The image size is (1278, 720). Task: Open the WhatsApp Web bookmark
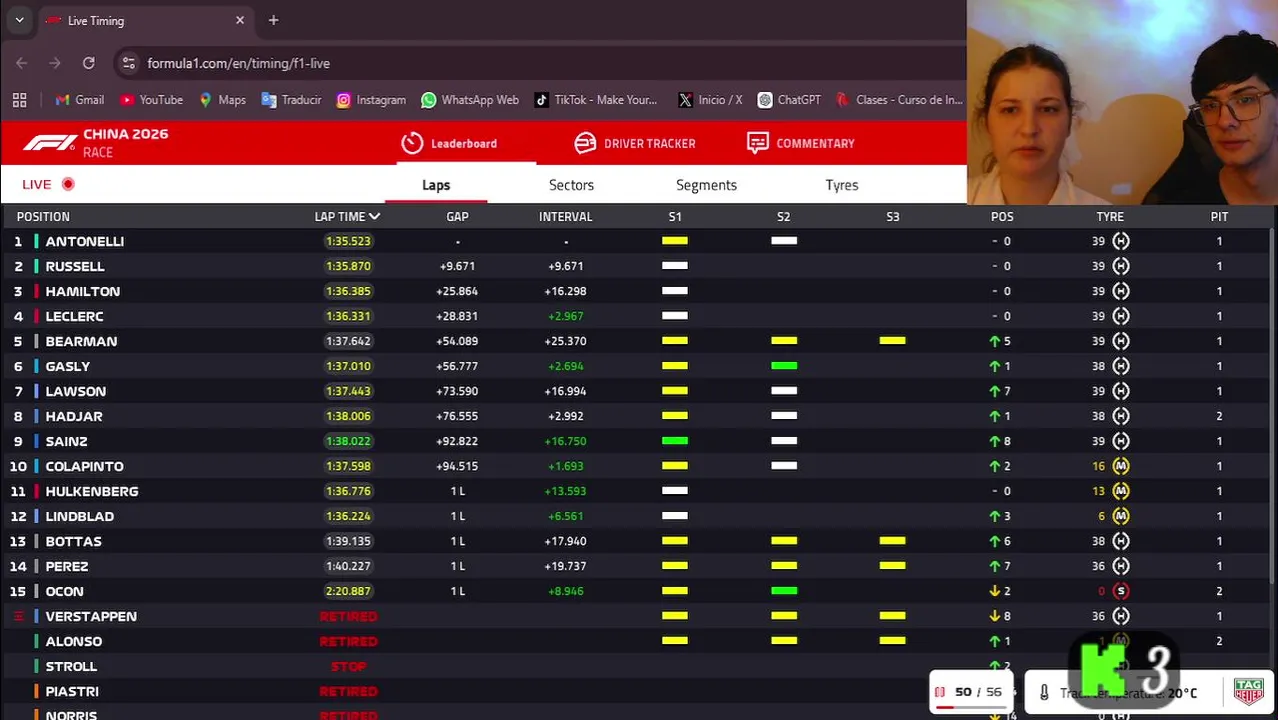click(x=470, y=100)
